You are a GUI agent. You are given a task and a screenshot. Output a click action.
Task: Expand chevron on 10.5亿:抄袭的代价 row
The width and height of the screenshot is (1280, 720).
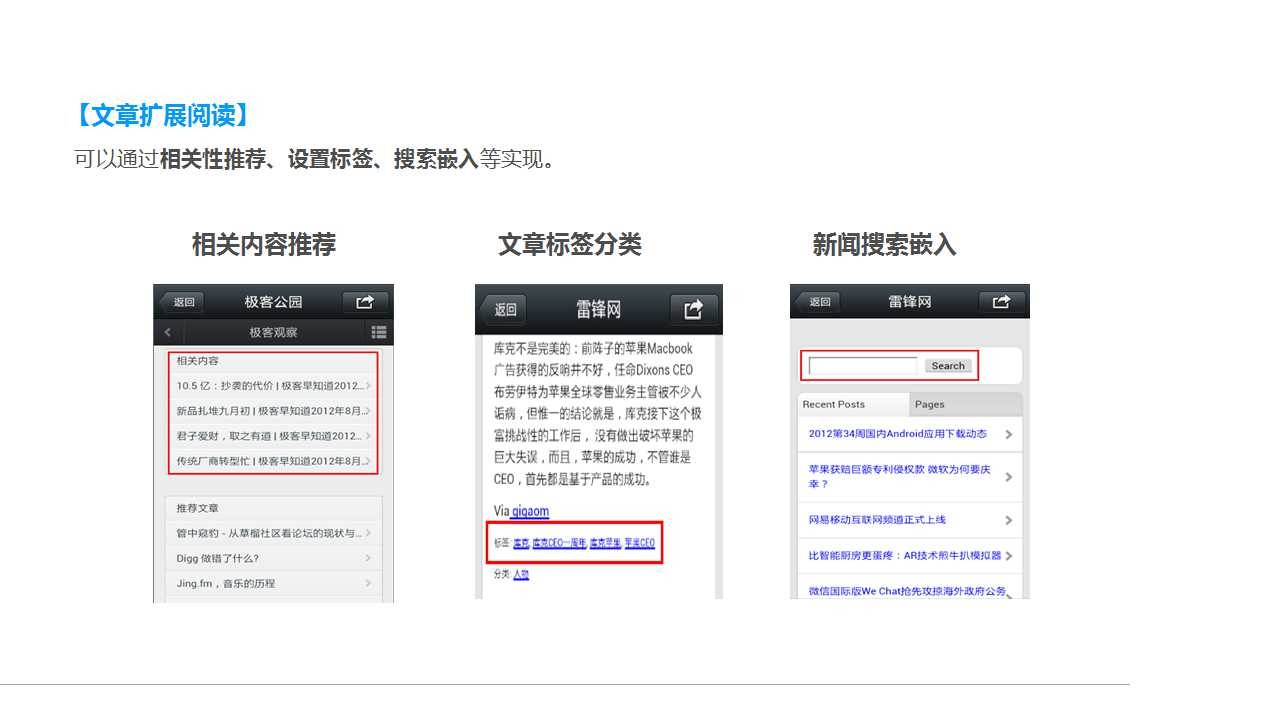368,385
